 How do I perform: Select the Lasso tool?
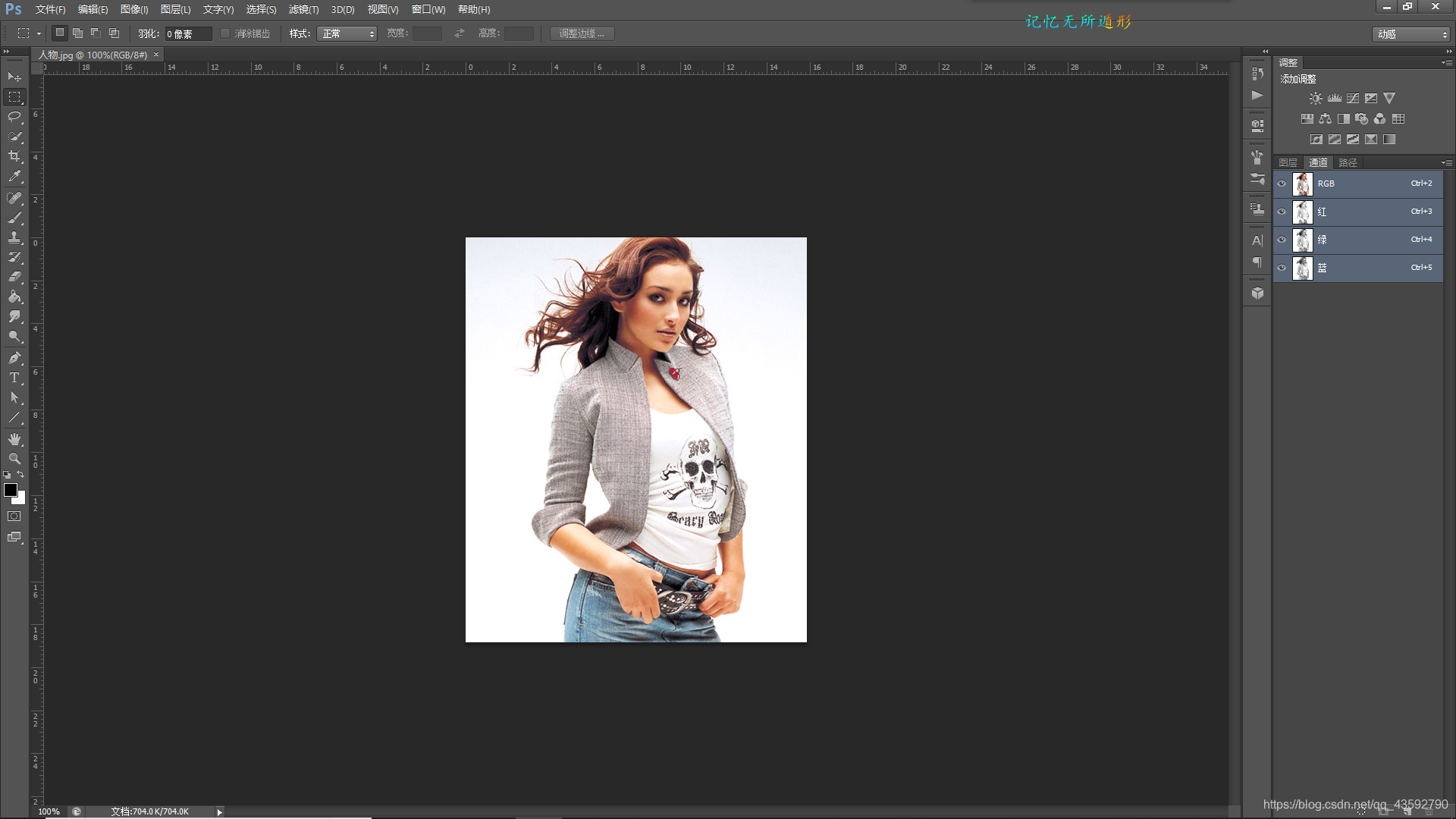(x=14, y=117)
